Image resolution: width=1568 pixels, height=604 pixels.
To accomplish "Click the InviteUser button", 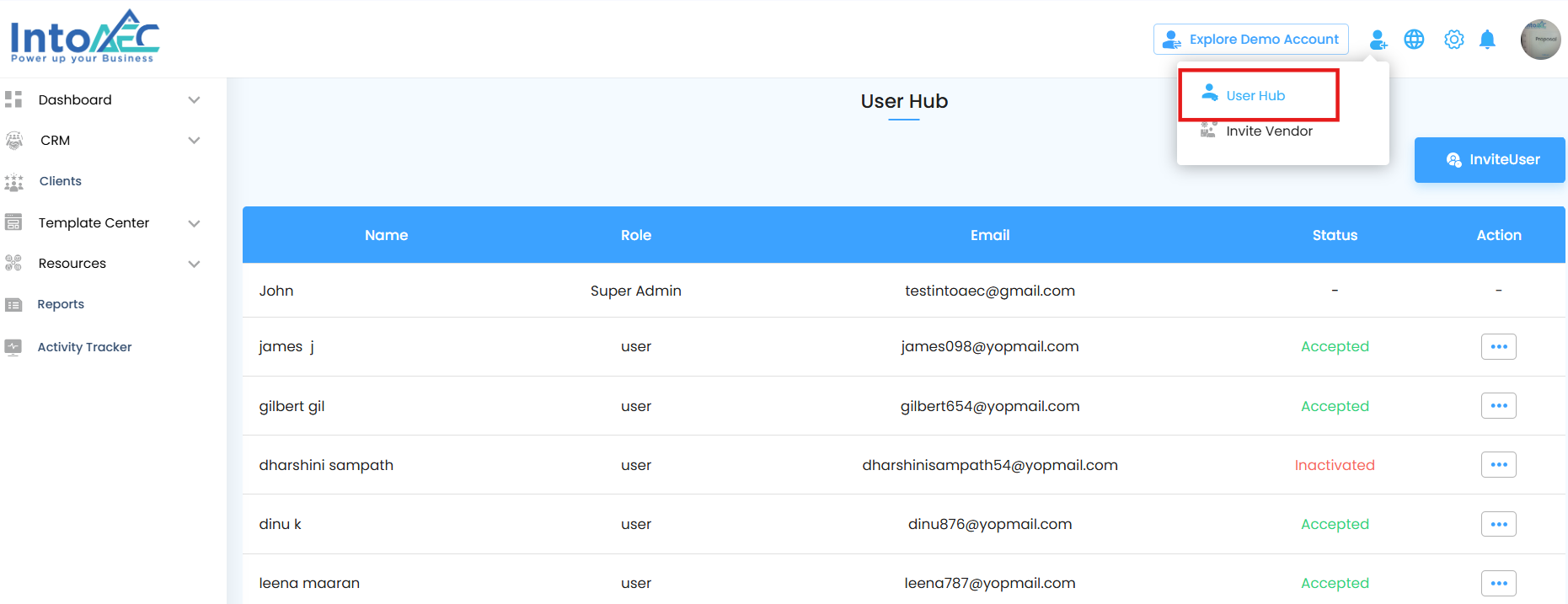I will coord(1489,160).
